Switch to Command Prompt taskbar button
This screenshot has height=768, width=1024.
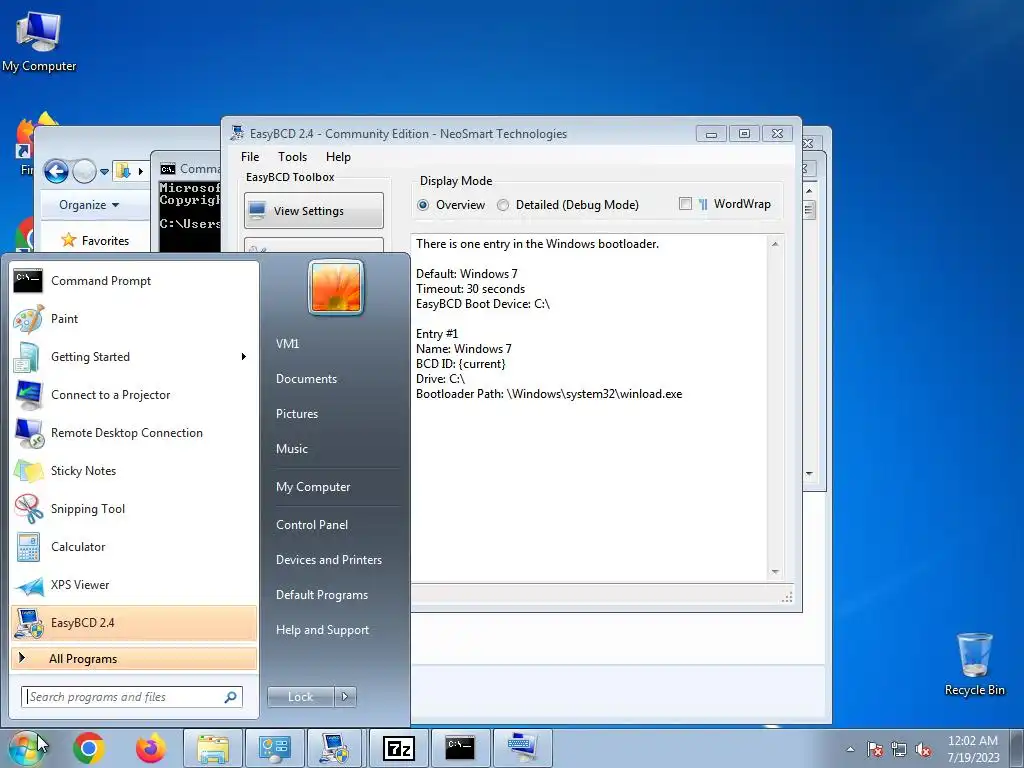[460, 748]
